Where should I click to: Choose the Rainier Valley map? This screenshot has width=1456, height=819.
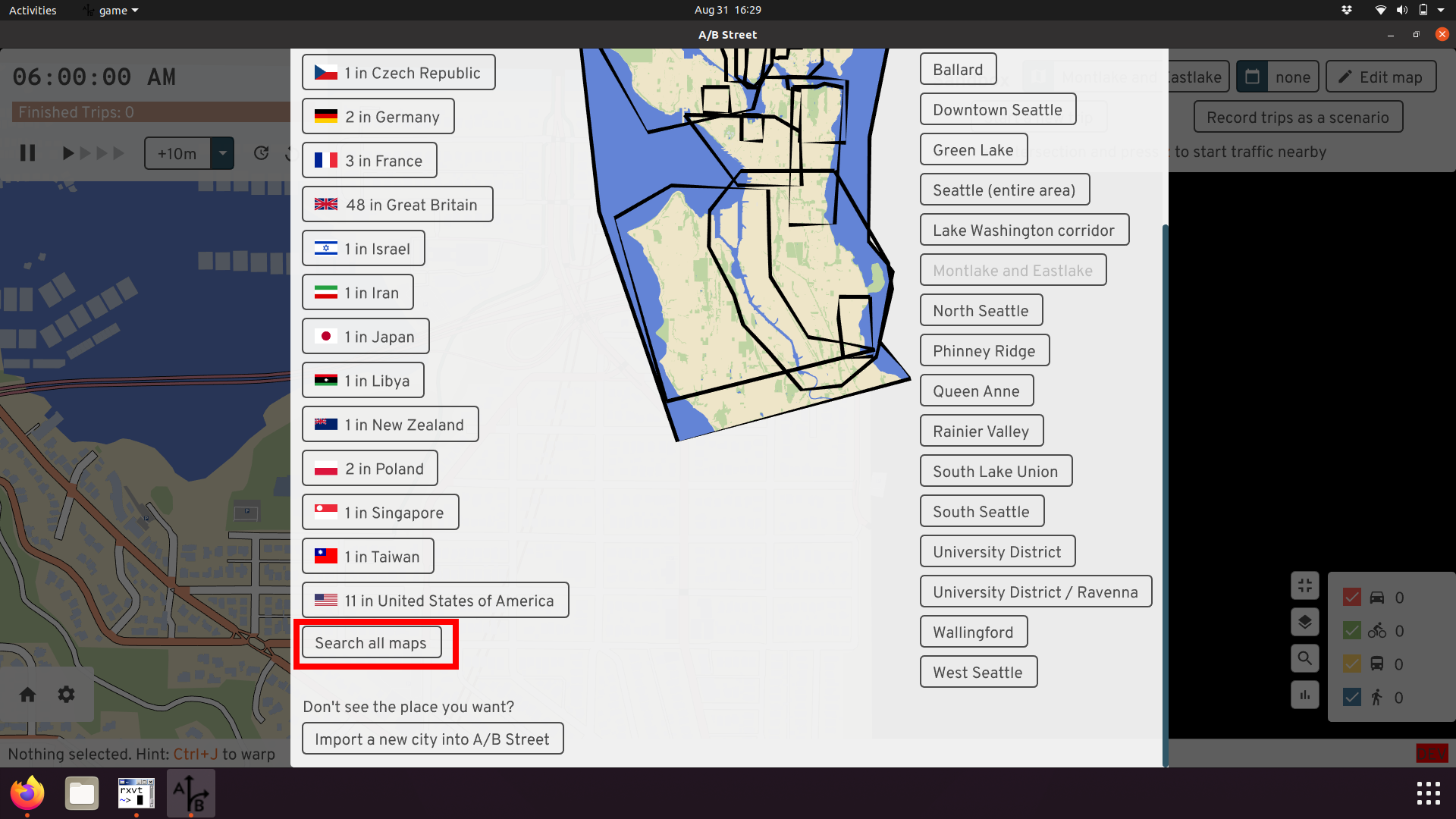(981, 431)
